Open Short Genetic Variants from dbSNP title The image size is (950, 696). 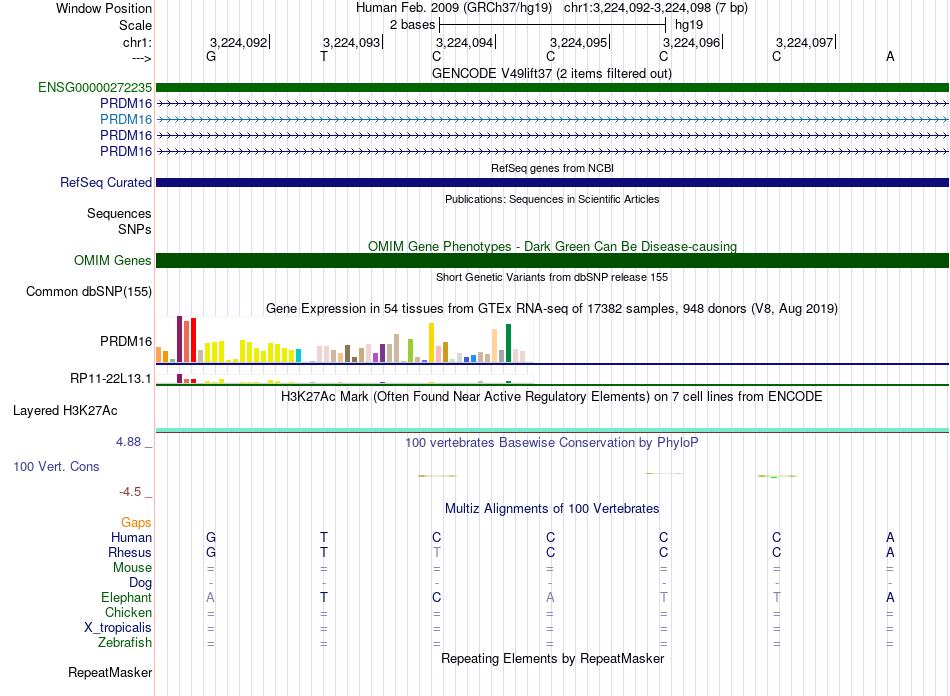[552, 277]
